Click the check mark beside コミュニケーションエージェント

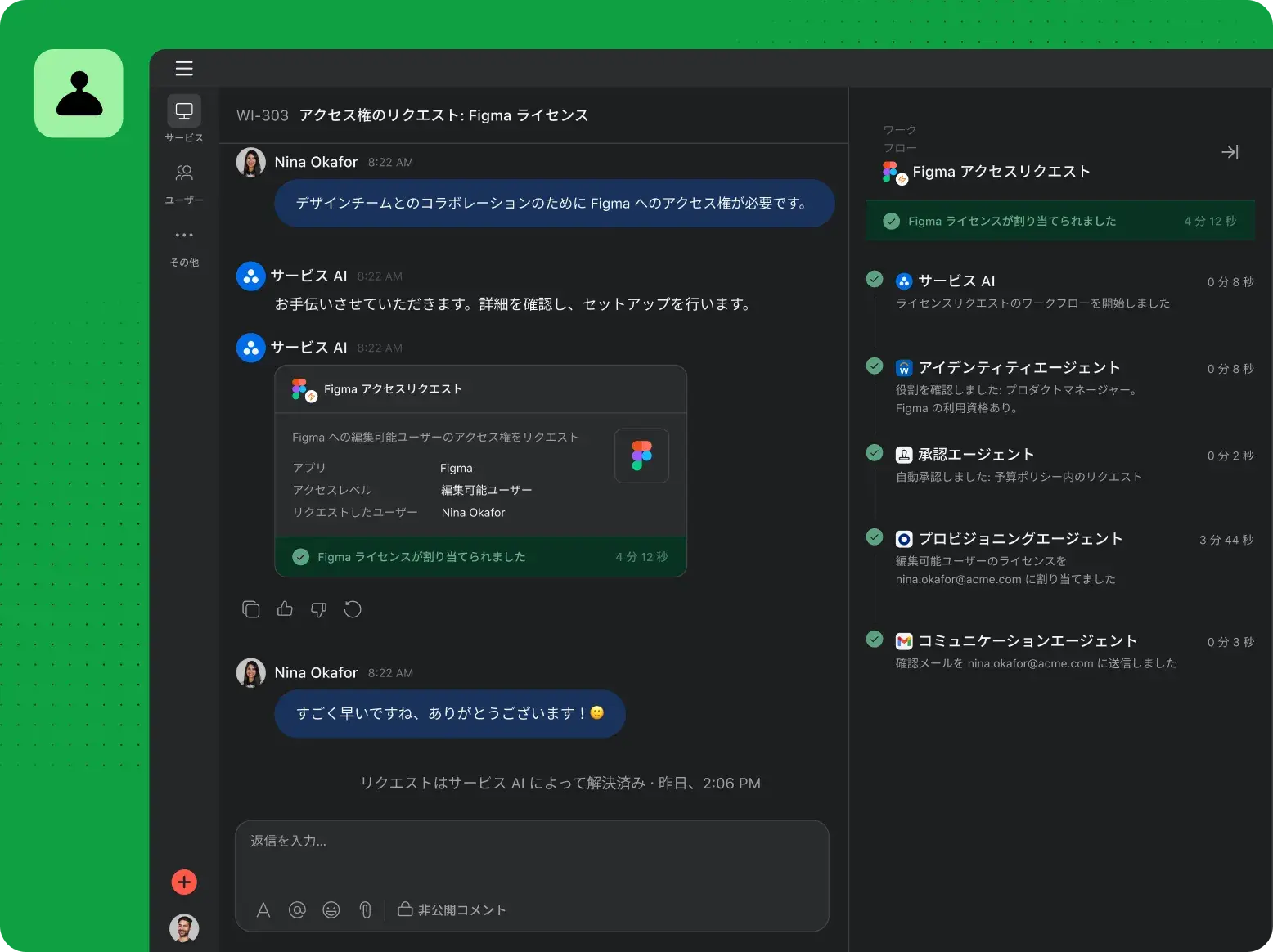click(875, 639)
